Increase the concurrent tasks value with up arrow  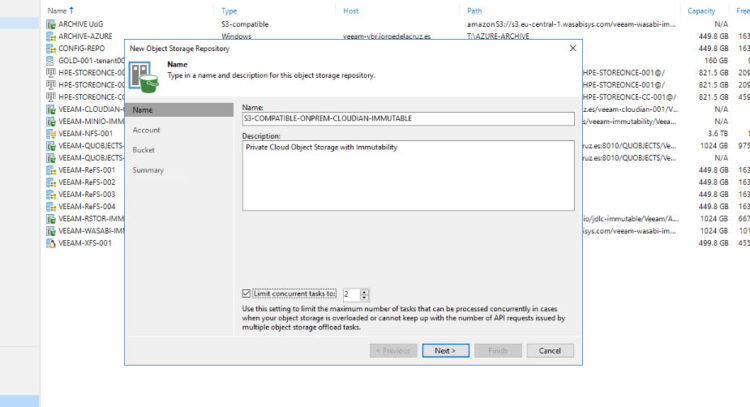(365, 291)
